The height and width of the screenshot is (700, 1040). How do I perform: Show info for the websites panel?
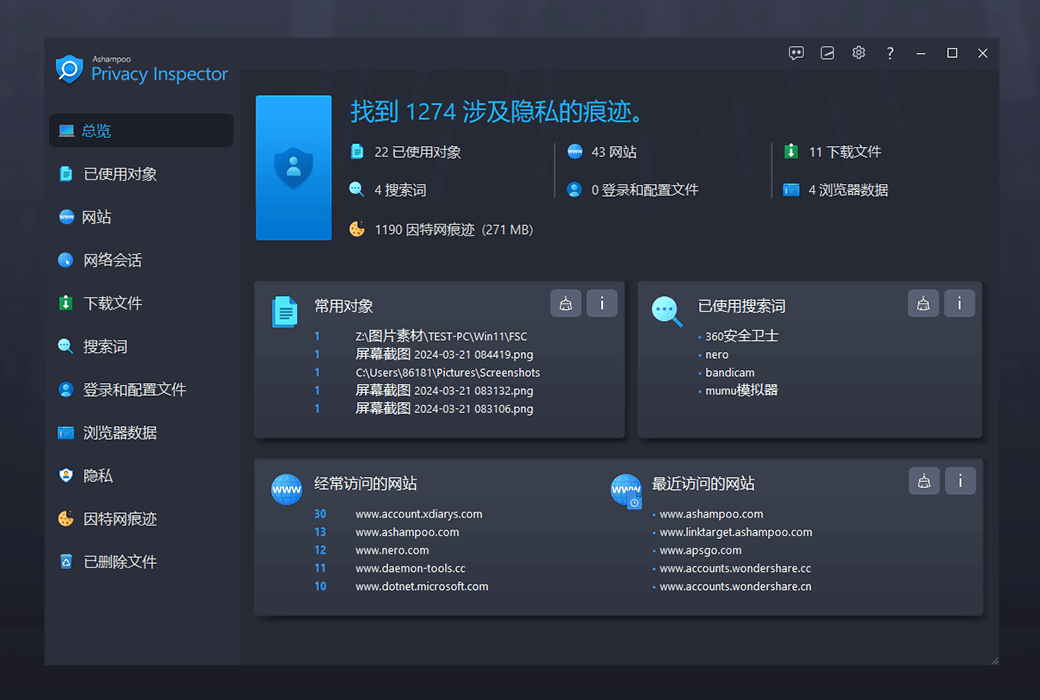pyautogui.click(x=960, y=481)
